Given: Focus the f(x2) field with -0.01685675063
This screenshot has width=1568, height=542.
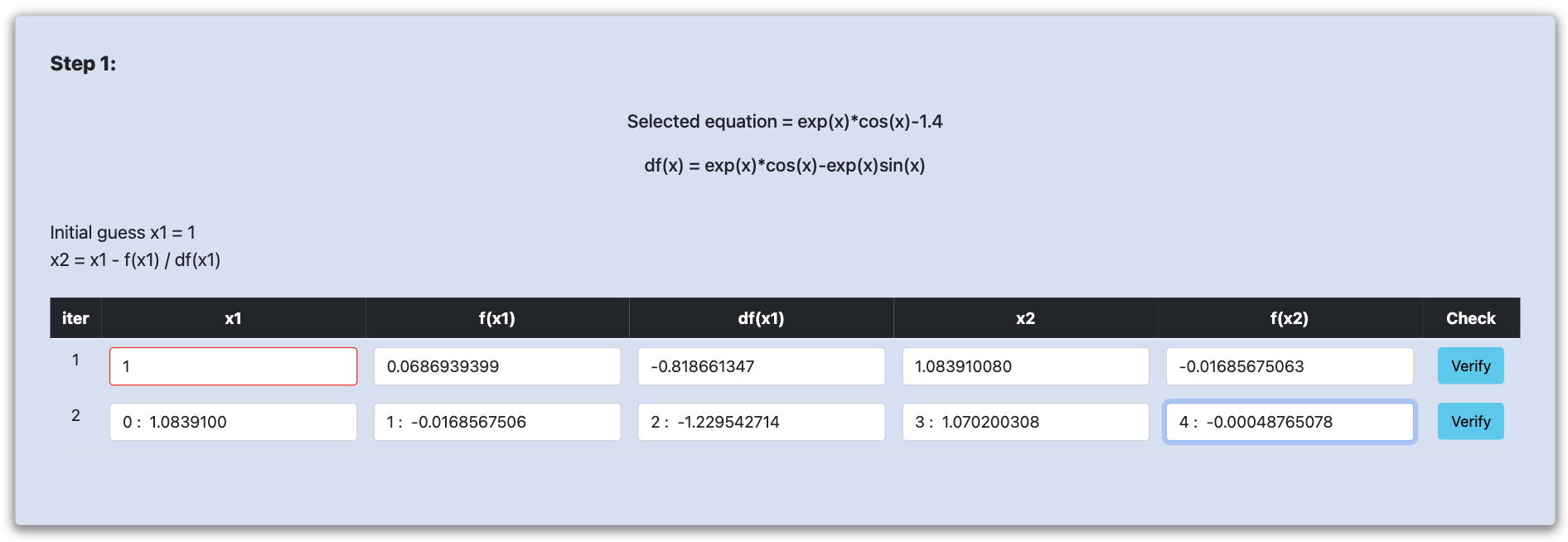Looking at the screenshot, I should pyautogui.click(x=1290, y=366).
